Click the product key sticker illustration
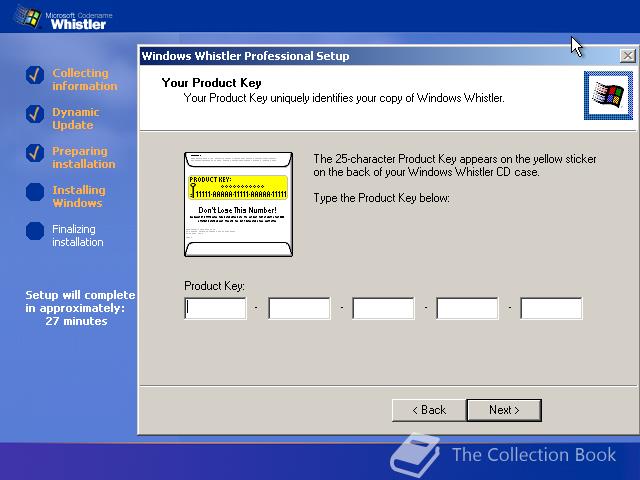This screenshot has height=480, width=640. tap(238, 204)
